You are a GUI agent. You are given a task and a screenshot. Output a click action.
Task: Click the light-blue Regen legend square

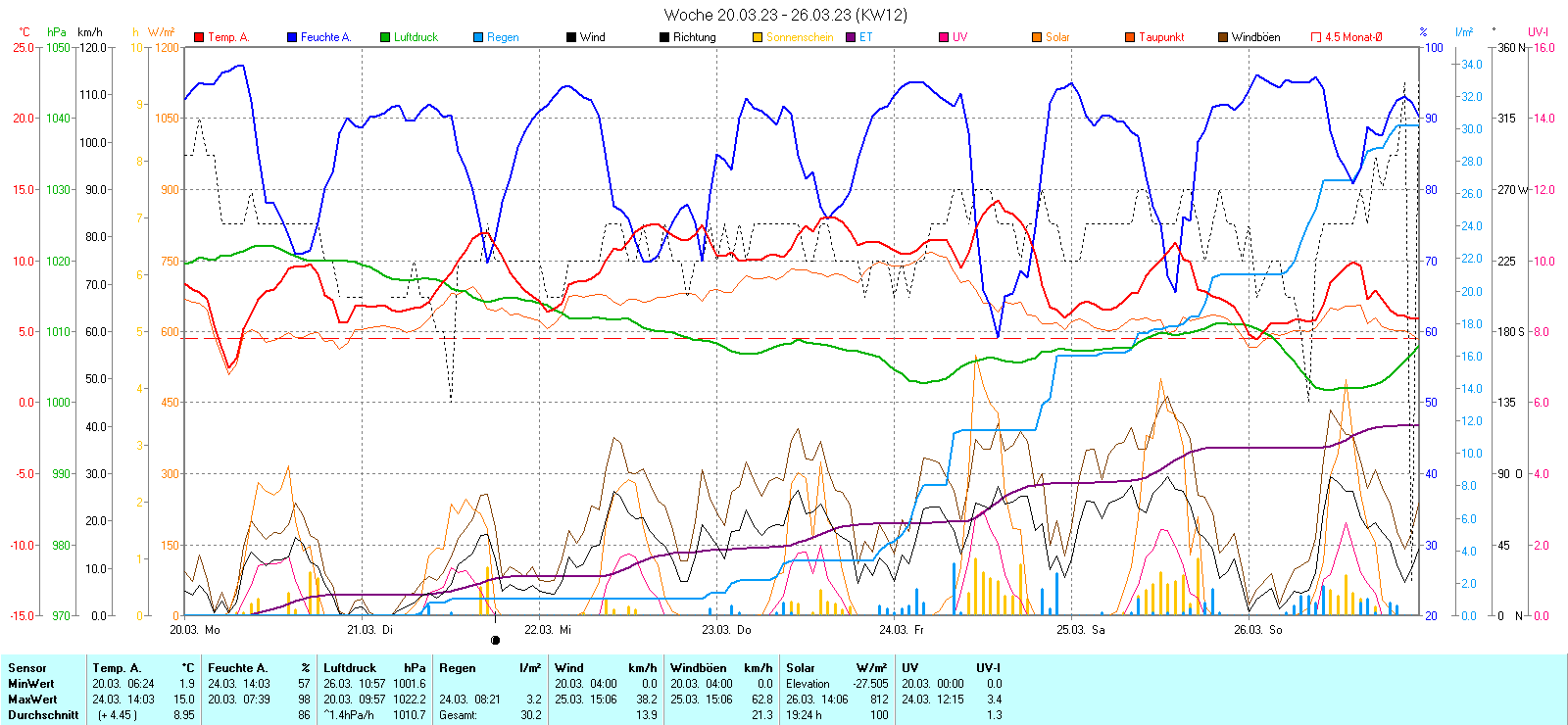point(478,37)
